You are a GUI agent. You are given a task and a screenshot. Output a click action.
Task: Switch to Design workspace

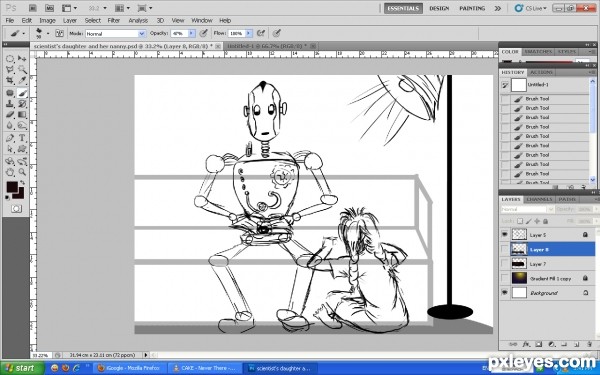click(439, 8)
